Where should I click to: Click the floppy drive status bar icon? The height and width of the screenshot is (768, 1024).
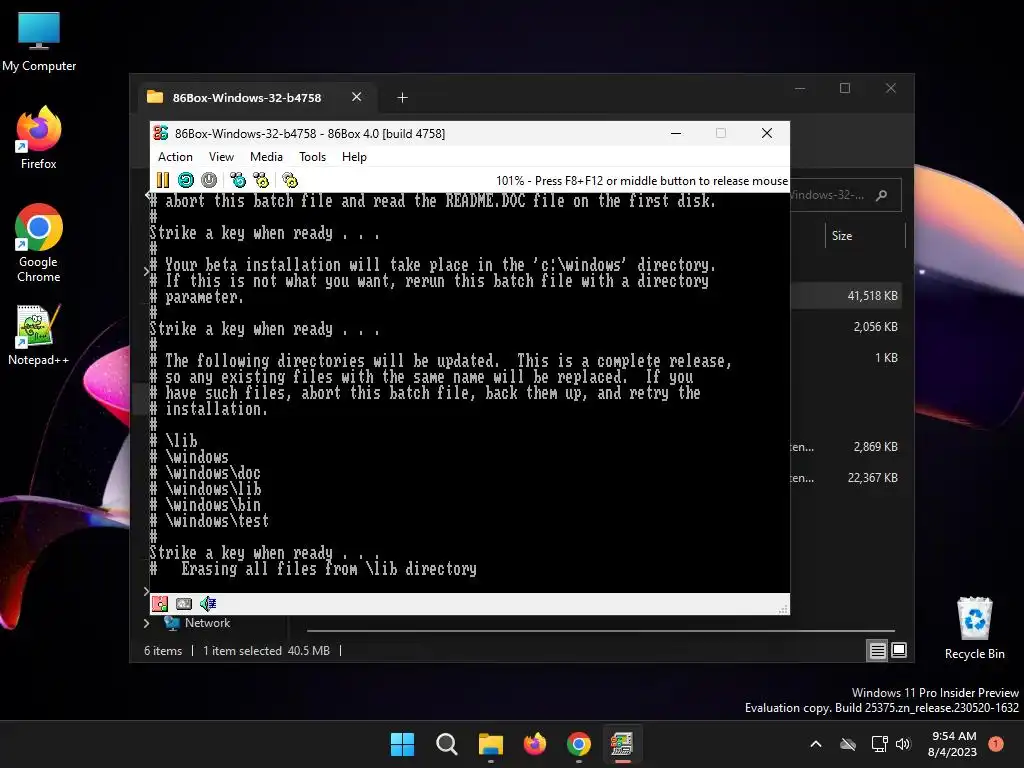click(x=160, y=604)
